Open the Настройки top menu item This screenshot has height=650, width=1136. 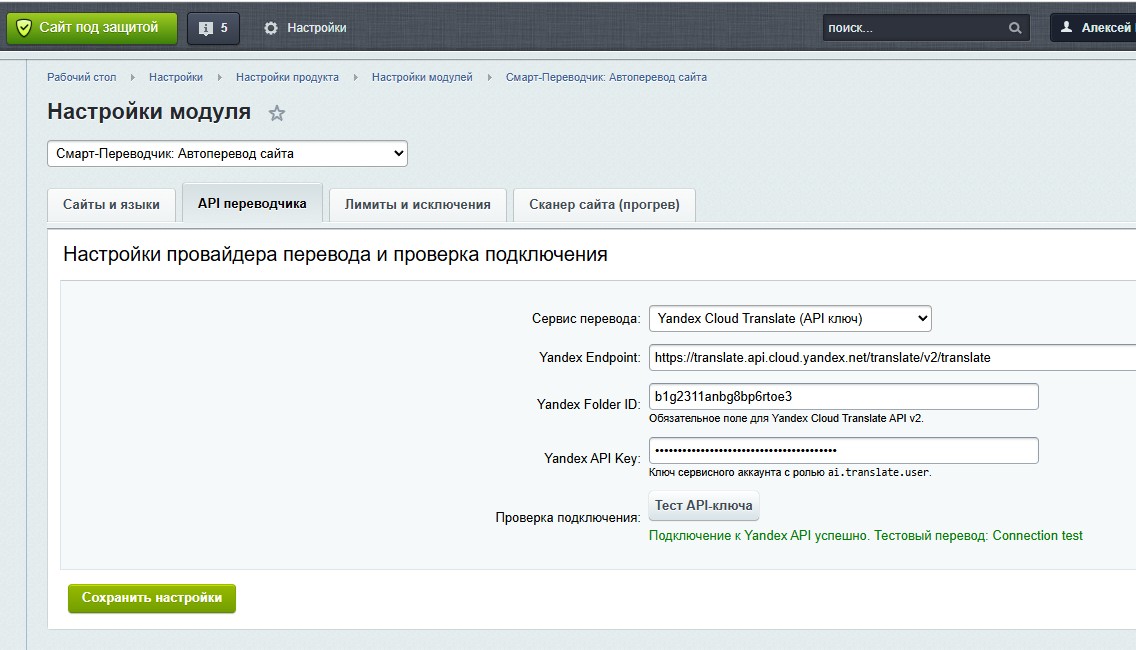[306, 28]
